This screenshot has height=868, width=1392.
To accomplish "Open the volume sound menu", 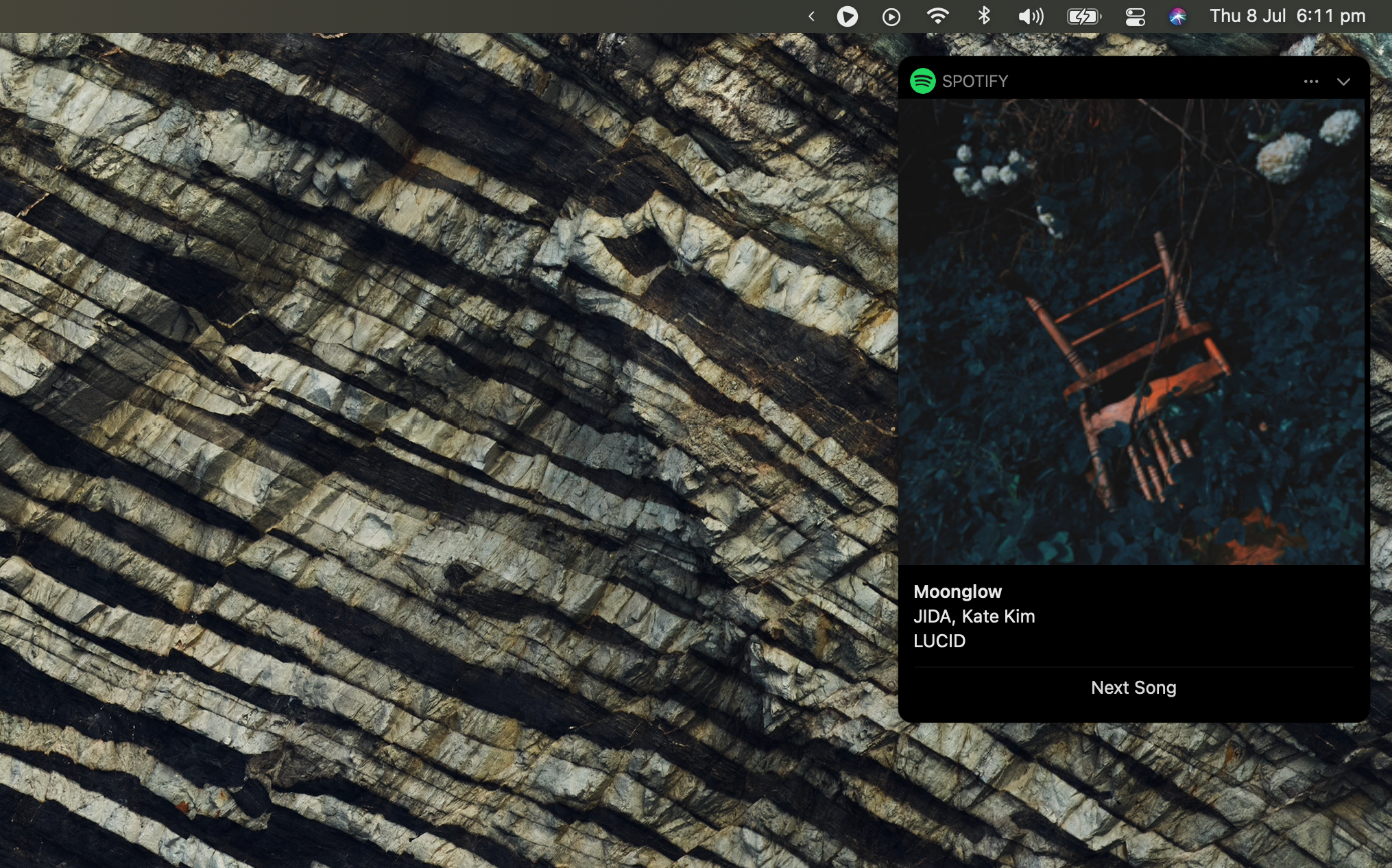I will tap(1031, 16).
